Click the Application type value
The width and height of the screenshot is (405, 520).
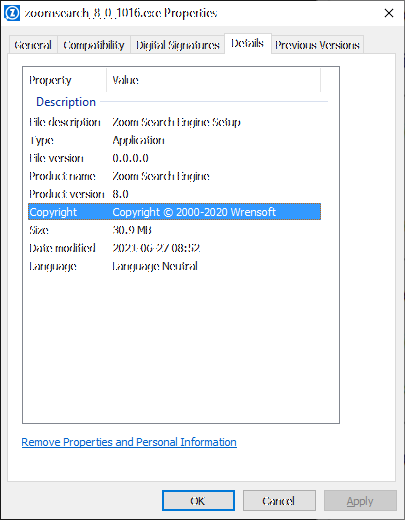(x=138, y=140)
